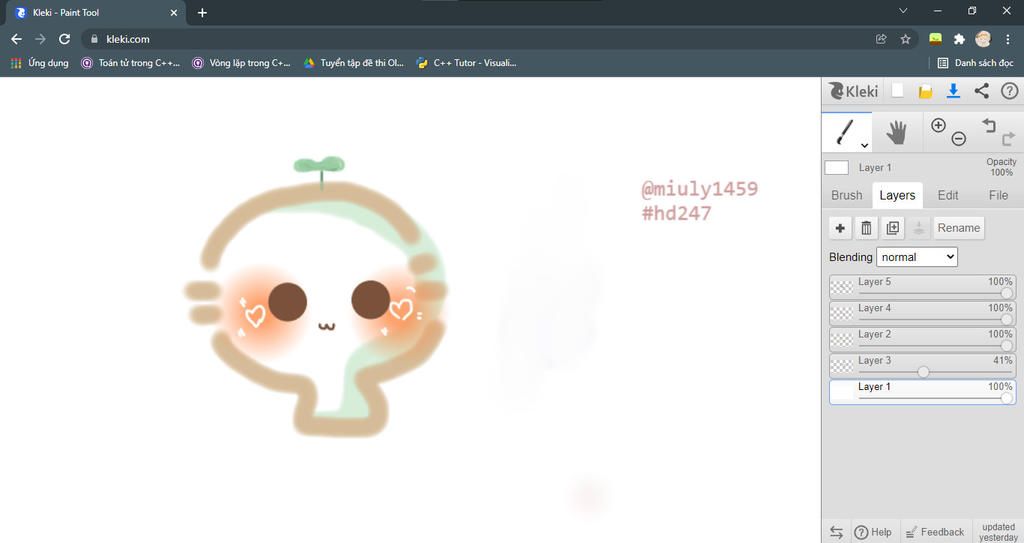The image size is (1024, 543).
Task: Click the share icon in Kleki header
Action: 982,91
